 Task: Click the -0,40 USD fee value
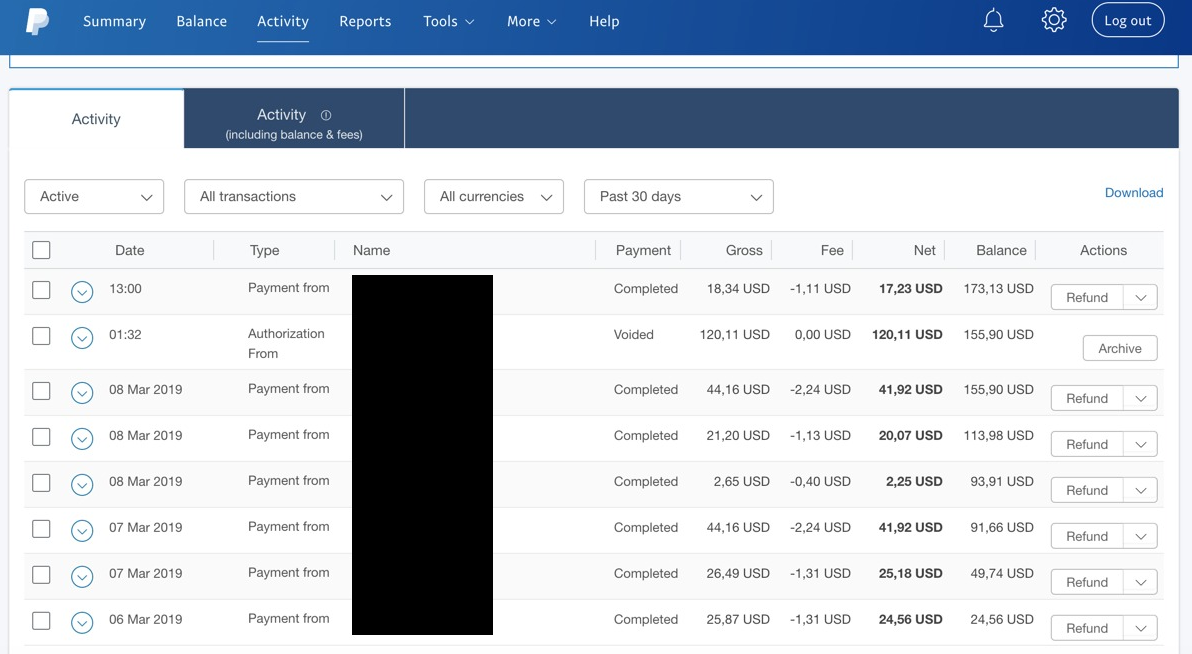pos(820,481)
